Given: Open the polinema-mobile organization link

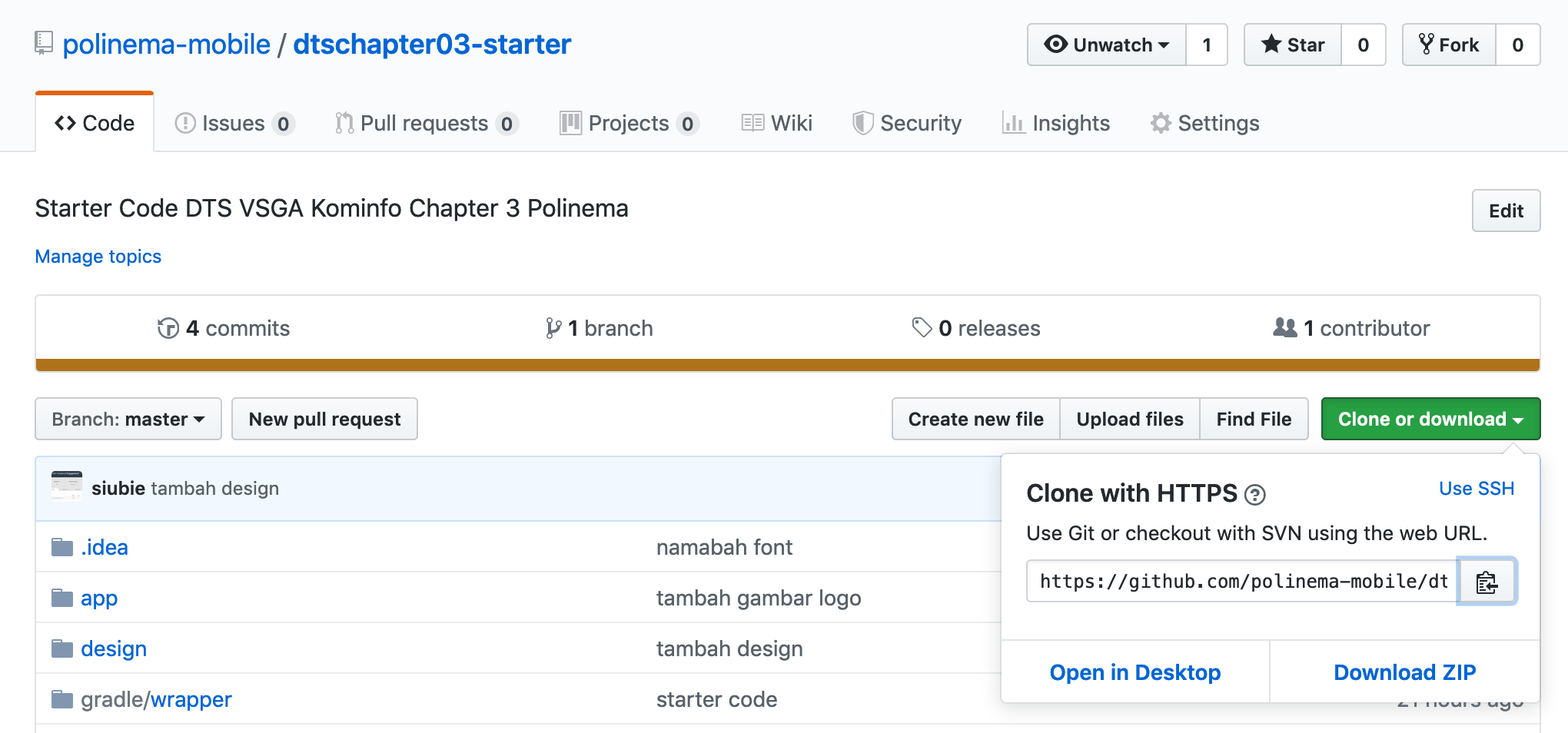Looking at the screenshot, I should click(166, 44).
